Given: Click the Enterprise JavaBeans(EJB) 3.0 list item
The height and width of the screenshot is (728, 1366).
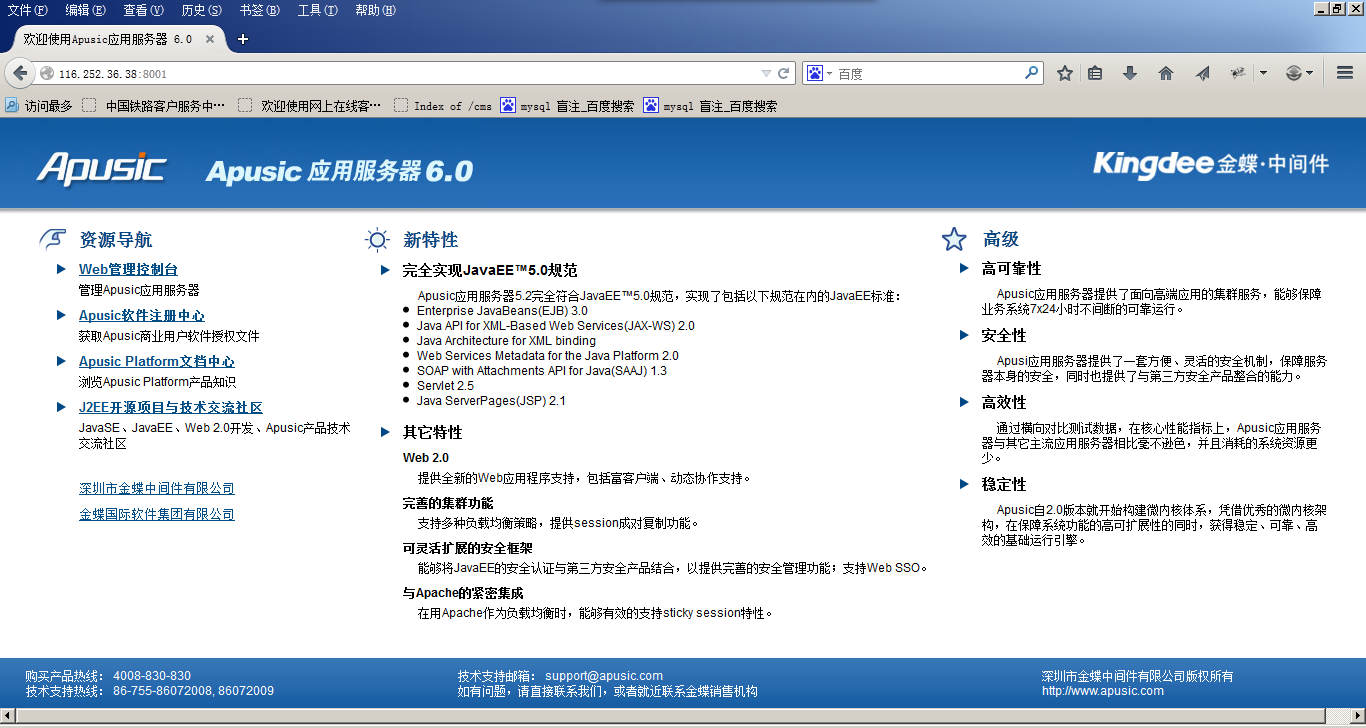Looking at the screenshot, I should tap(502, 311).
